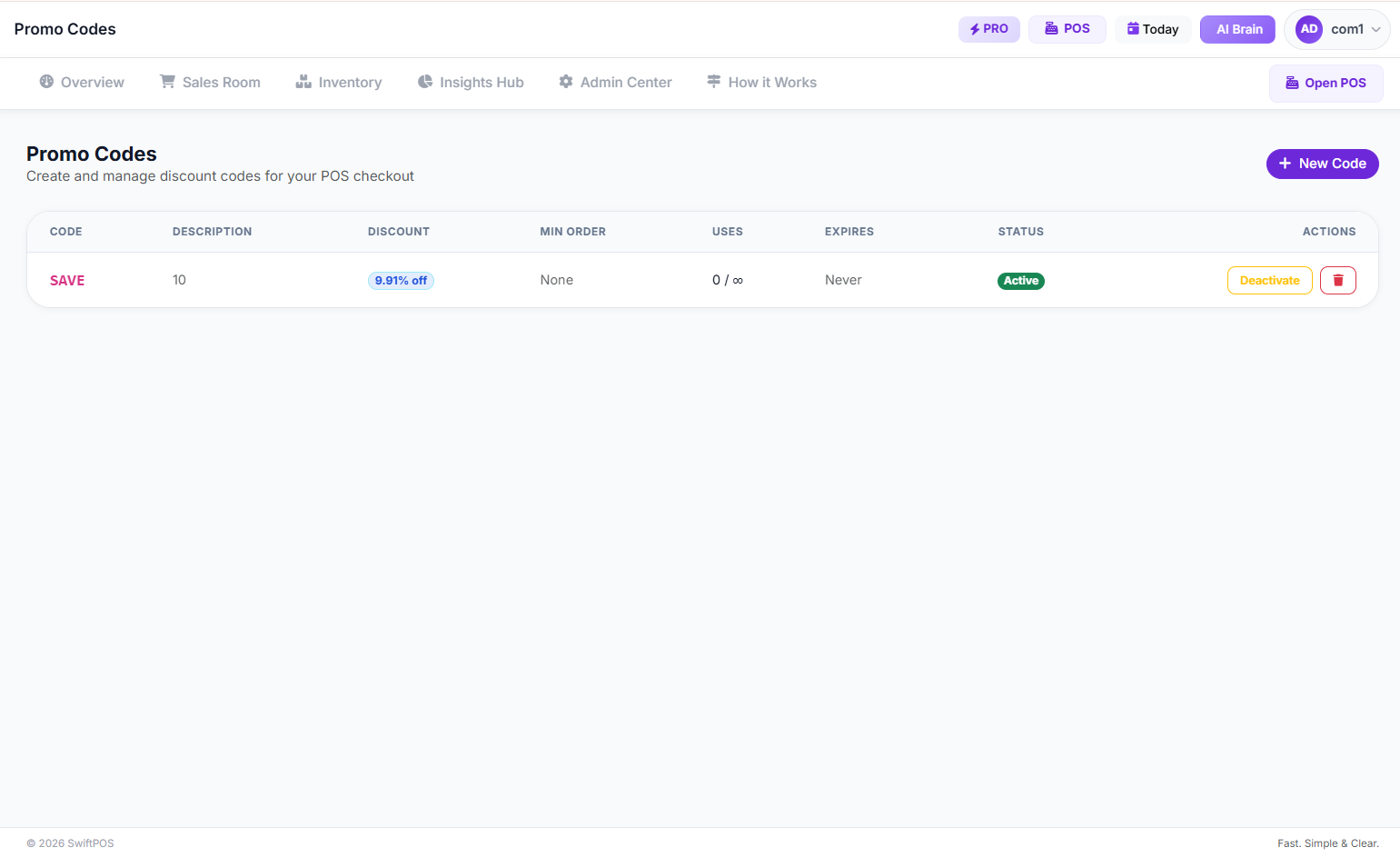Select the Today date button
This screenshot has width=1400, height=857.
pos(1153,29)
